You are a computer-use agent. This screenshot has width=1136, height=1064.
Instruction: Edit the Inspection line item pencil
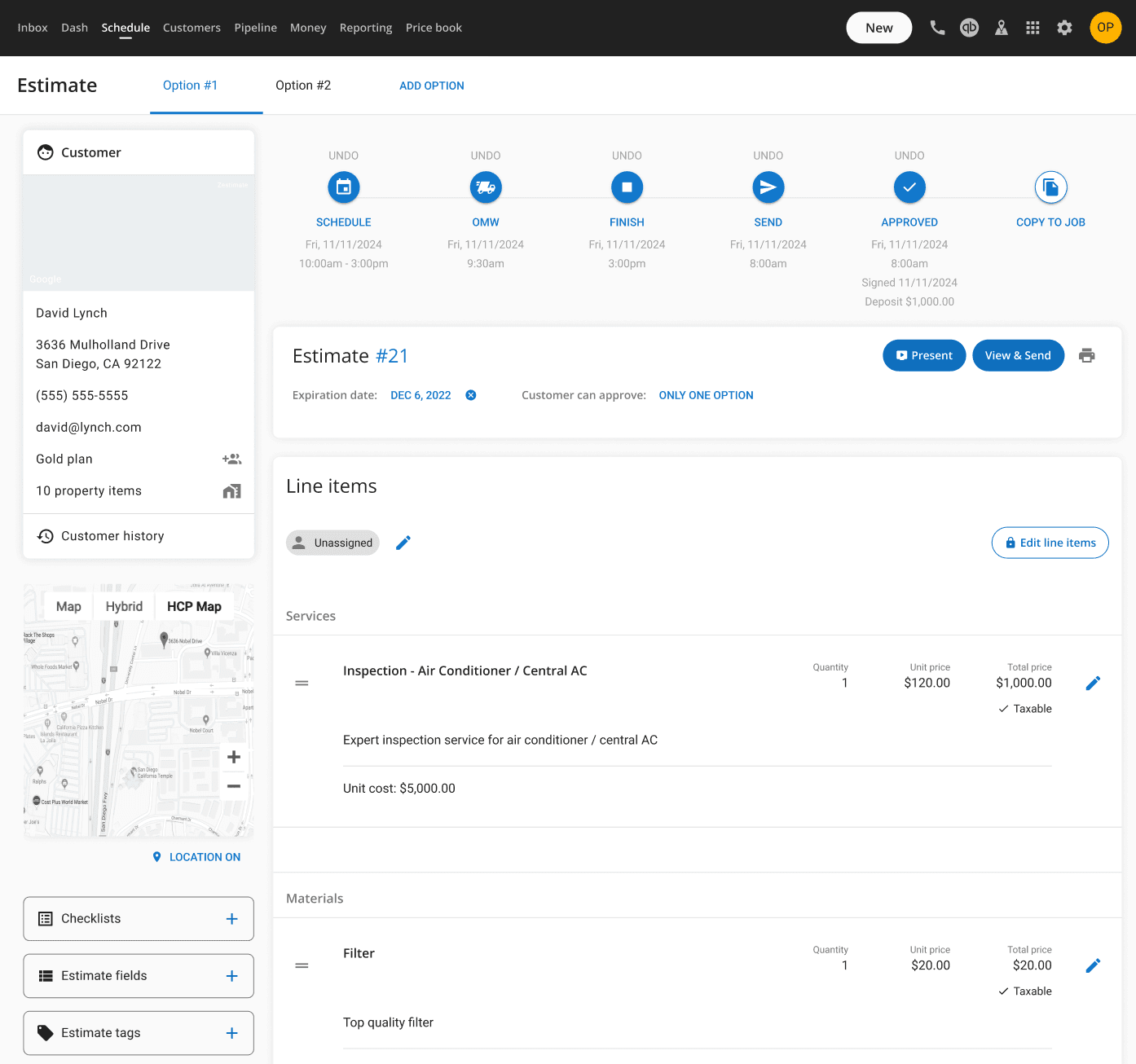point(1093,683)
